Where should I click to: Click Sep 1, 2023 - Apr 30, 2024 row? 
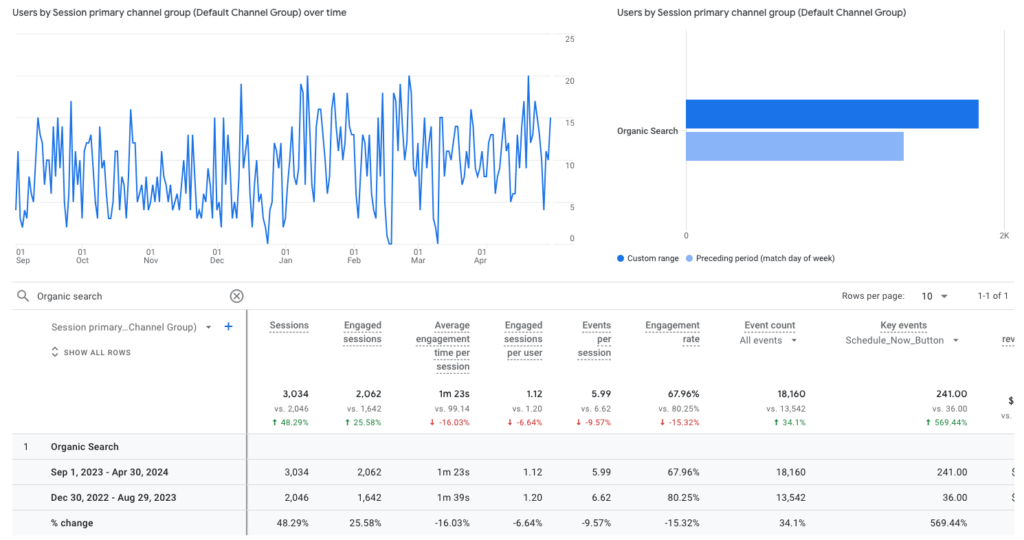point(513,472)
